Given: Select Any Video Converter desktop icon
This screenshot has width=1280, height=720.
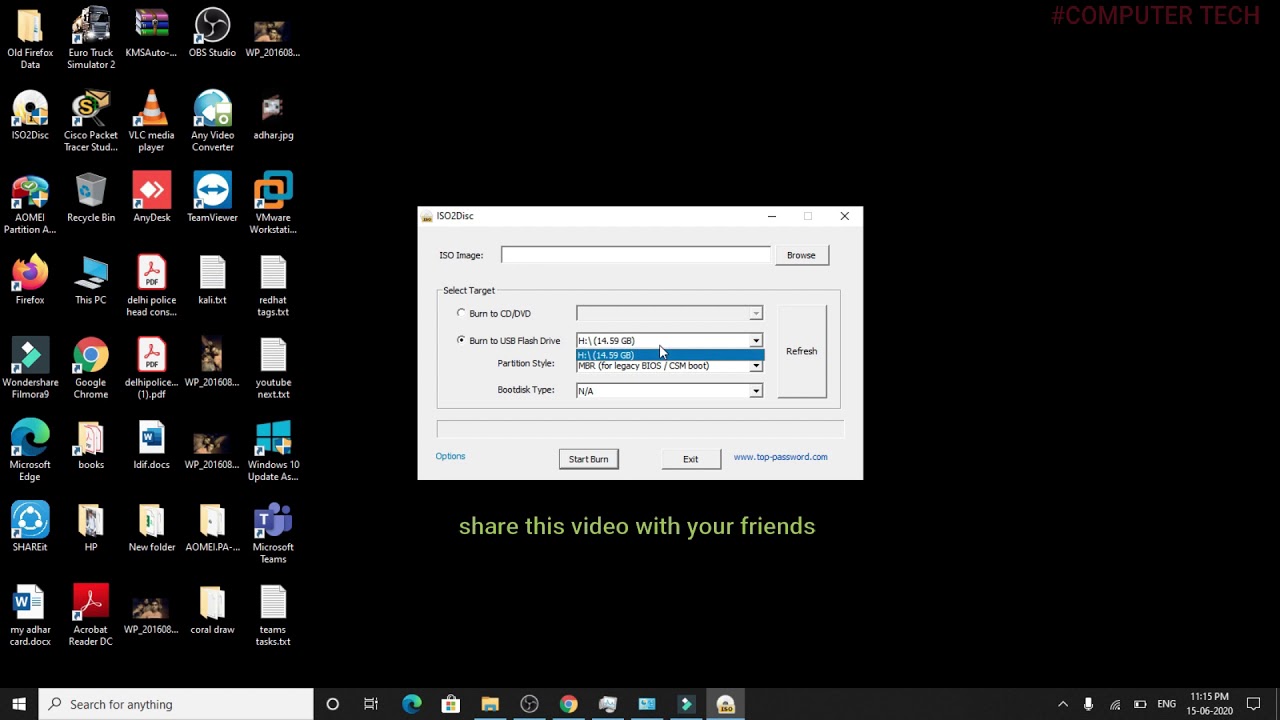Looking at the screenshot, I should (212, 121).
